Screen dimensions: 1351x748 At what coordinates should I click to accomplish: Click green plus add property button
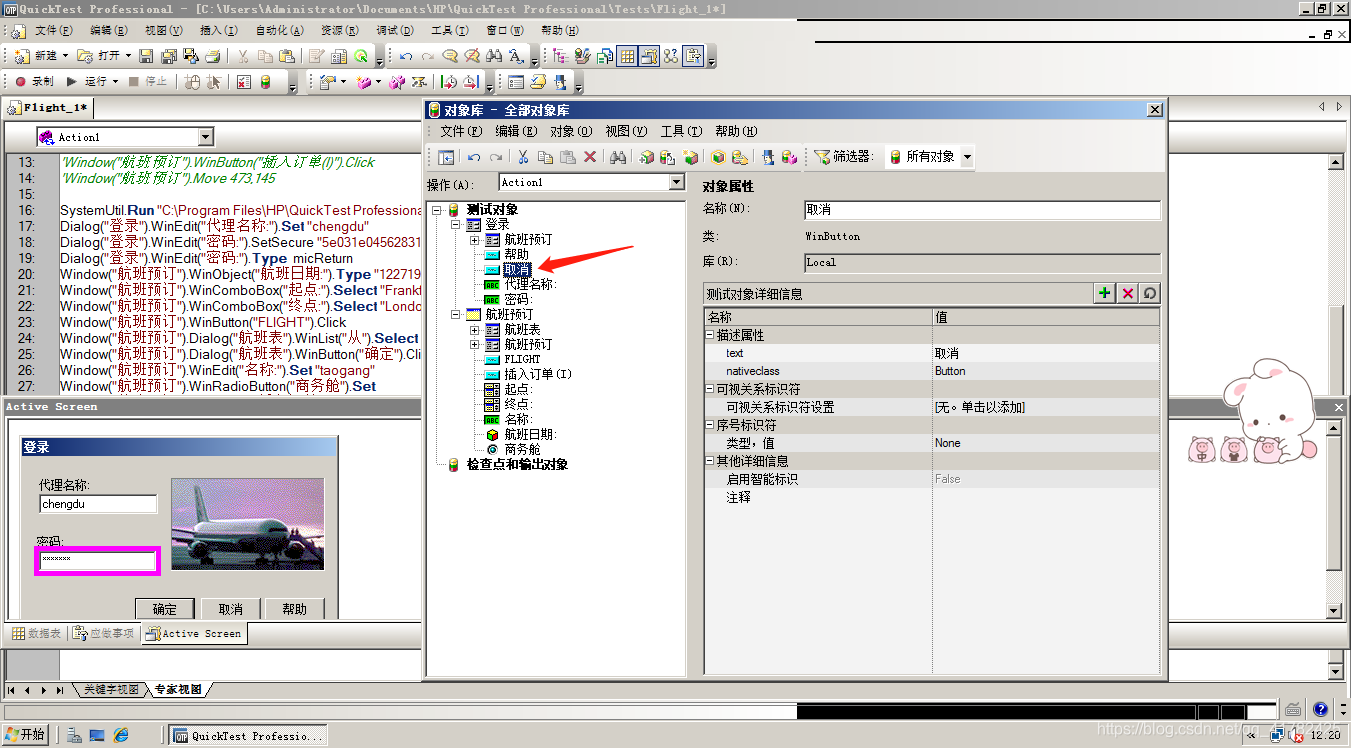pos(1104,293)
